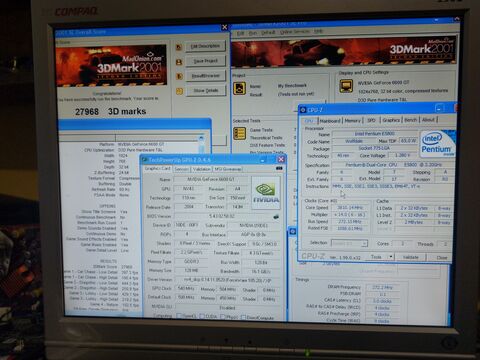Select the Graphics Card tab in GPU-Z
This screenshot has width=480, height=360.
point(158,169)
